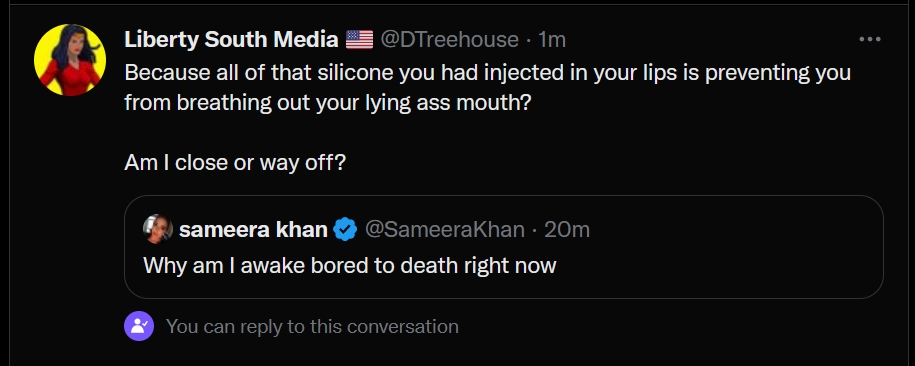Click the Liberty South Media display name
Image resolution: width=915 pixels, height=366 pixels.
point(231,40)
